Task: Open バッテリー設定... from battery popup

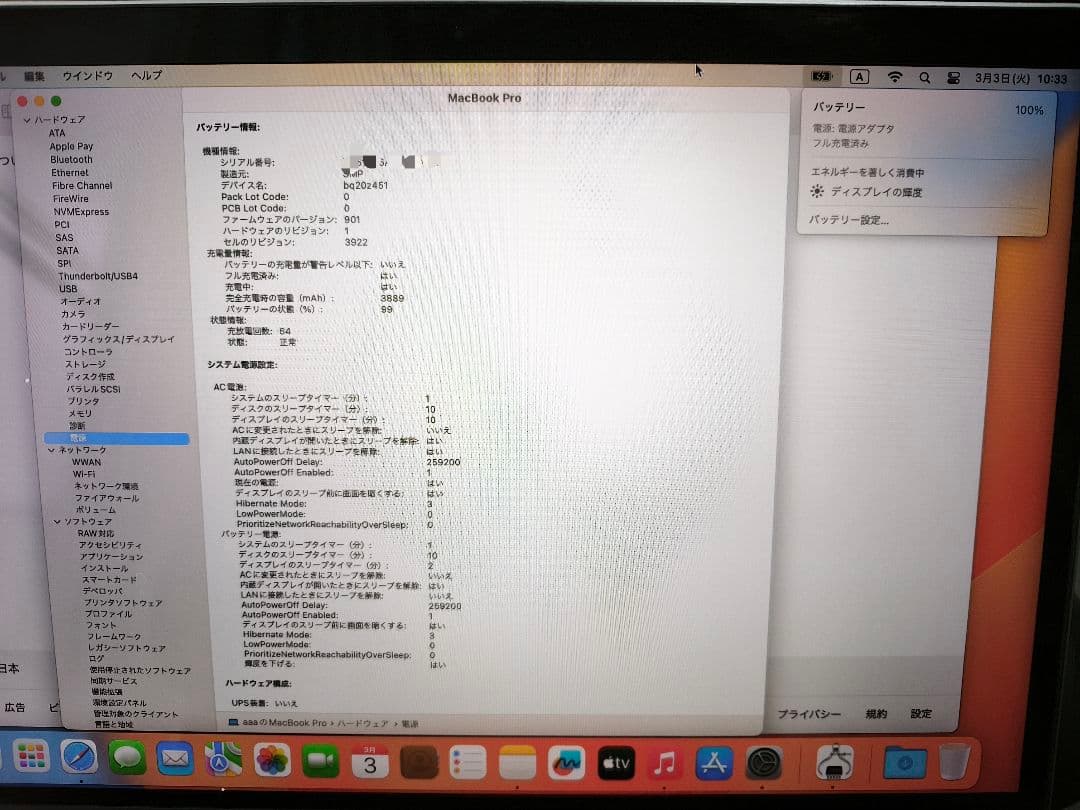Action: tap(849, 220)
